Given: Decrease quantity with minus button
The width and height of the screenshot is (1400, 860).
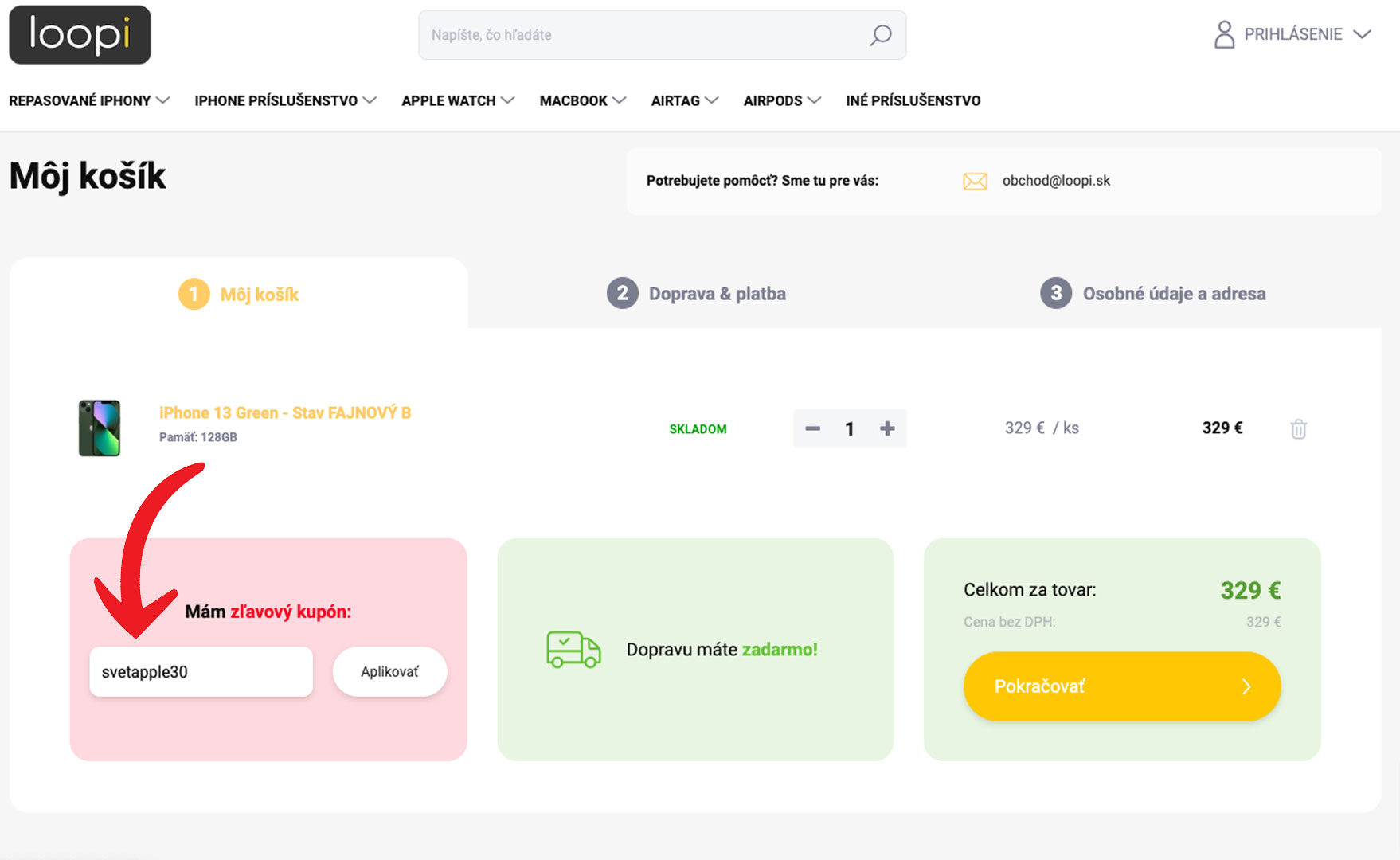Looking at the screenshot, I should coord(812,428).
